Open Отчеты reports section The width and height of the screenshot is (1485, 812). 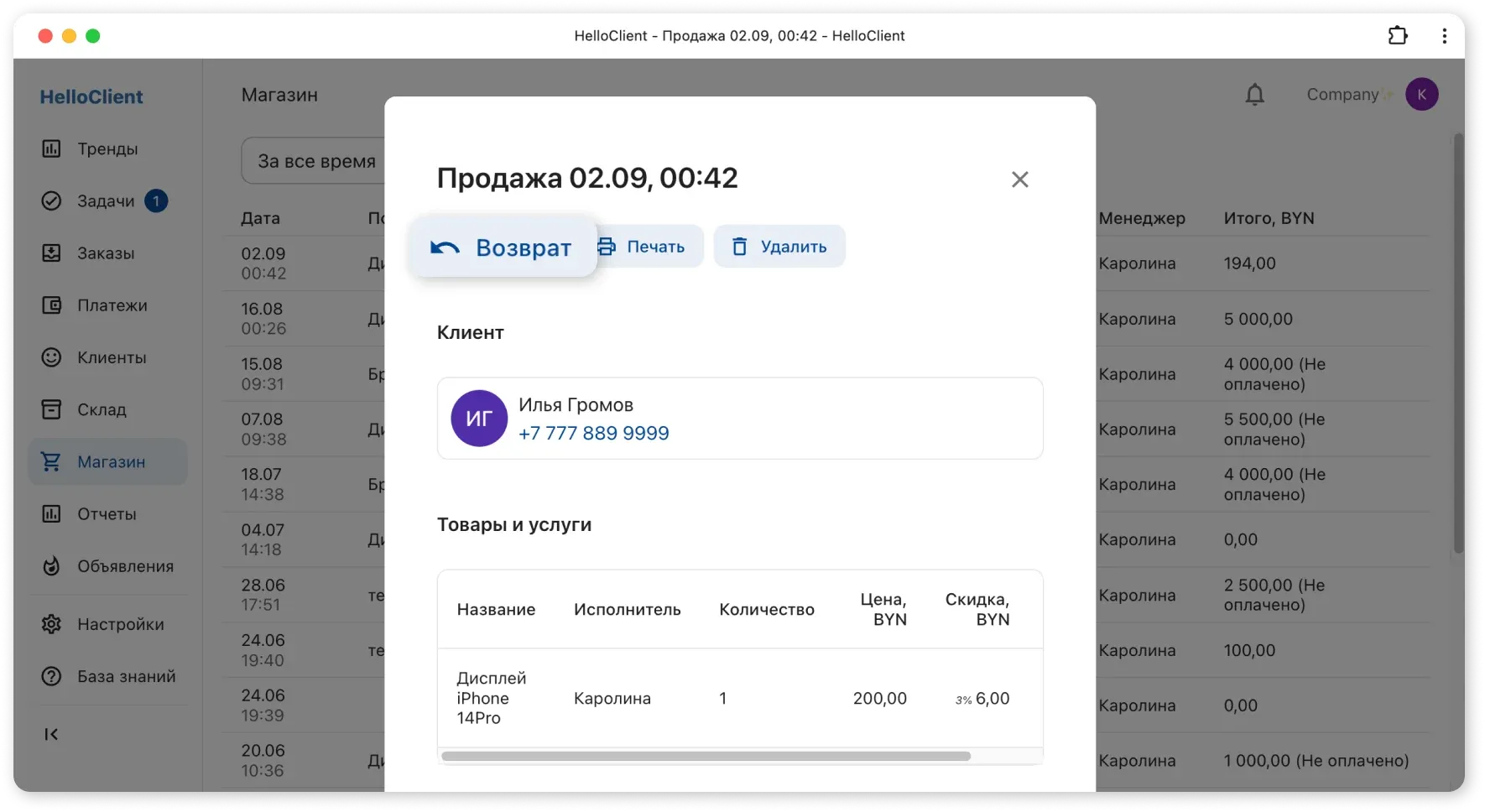click(107, 513)
